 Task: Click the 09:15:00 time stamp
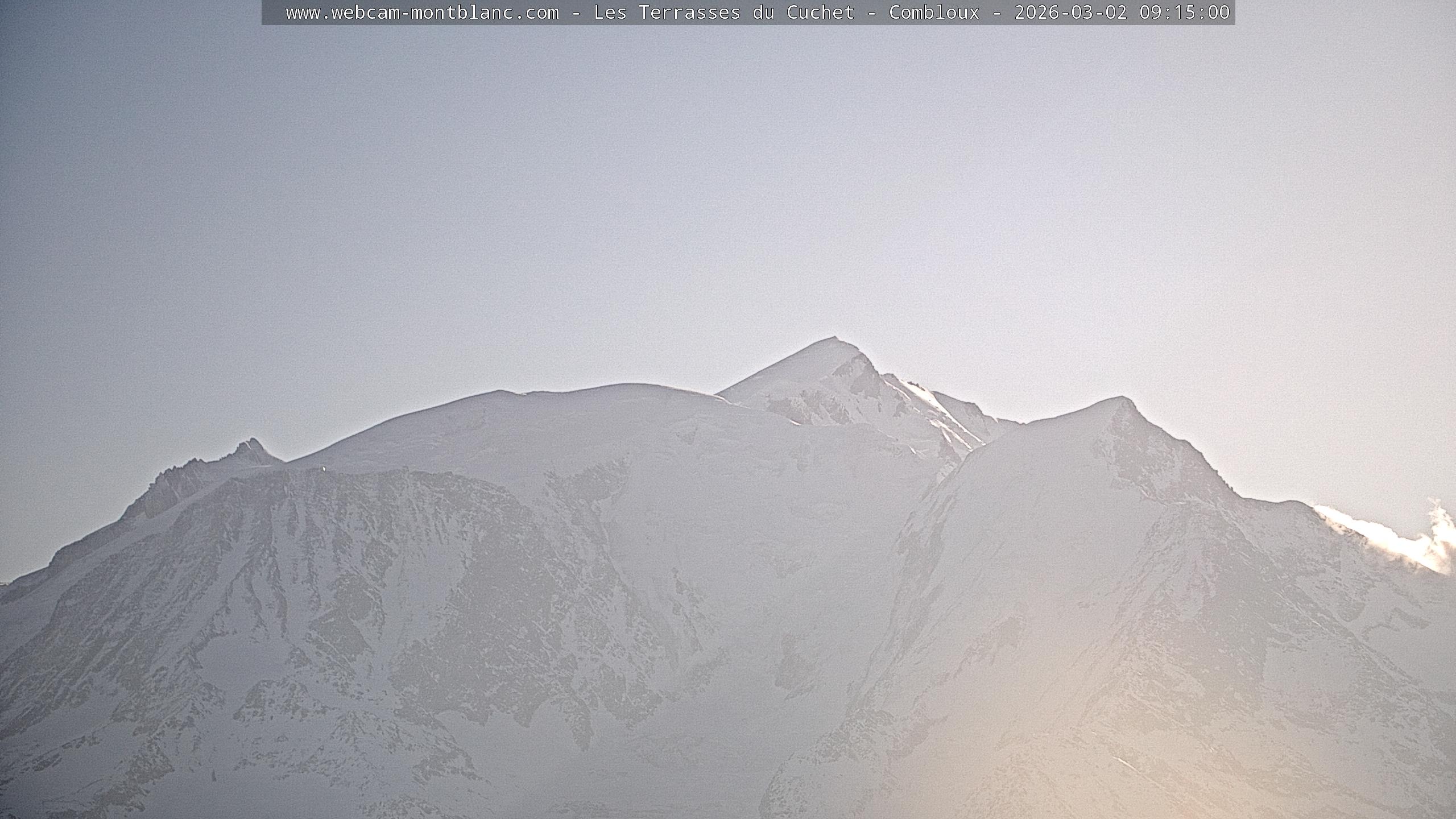pos(1184,13)
